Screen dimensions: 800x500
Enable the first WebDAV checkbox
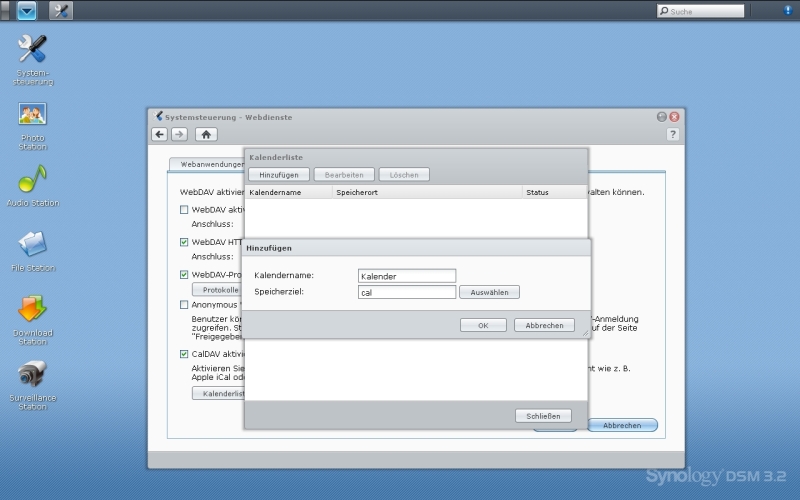click(x=184, y=210)
